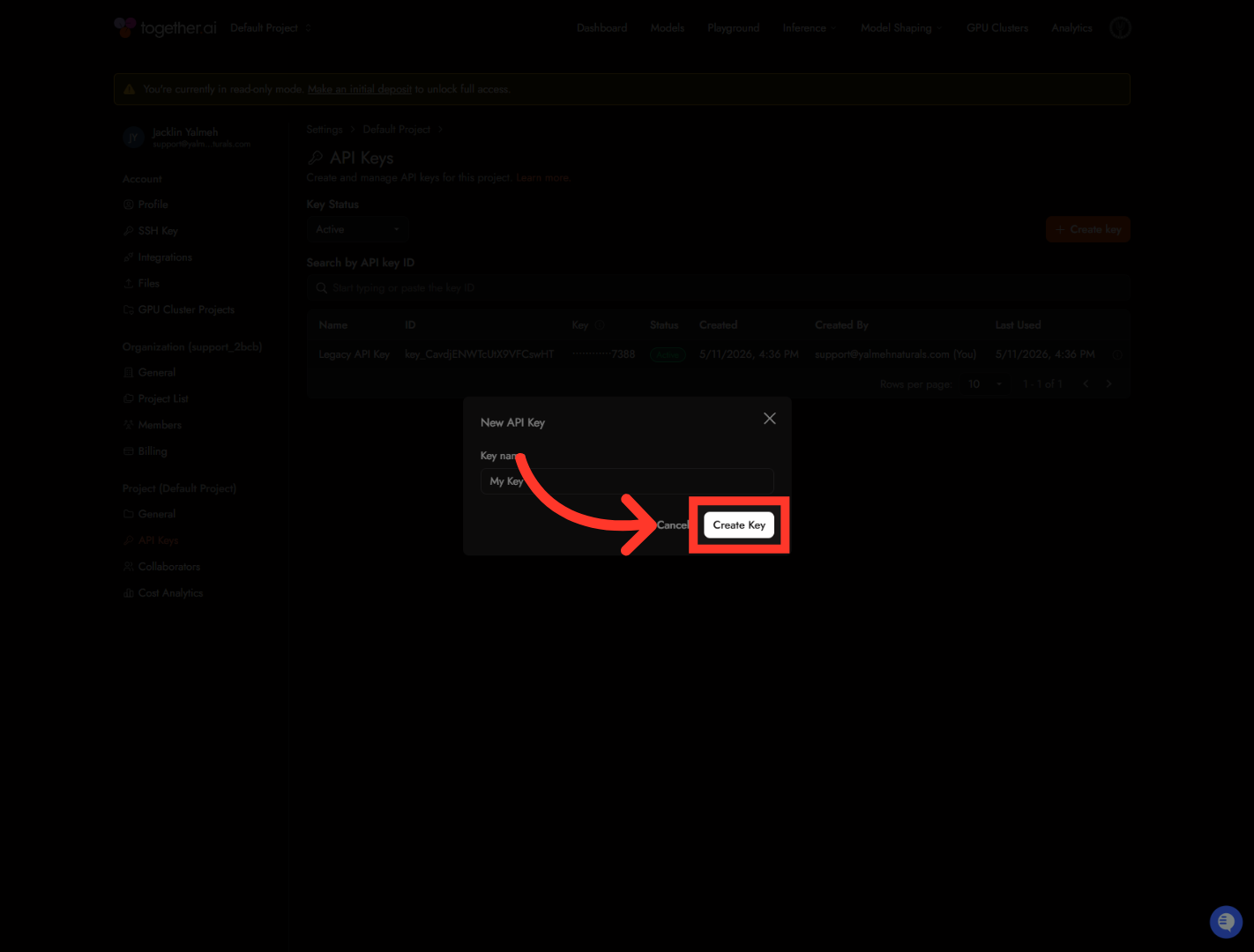Screen dimensions: 1254x952
Task: Click the 'Last Used' column header
Action: click(x=1018, y=325)
